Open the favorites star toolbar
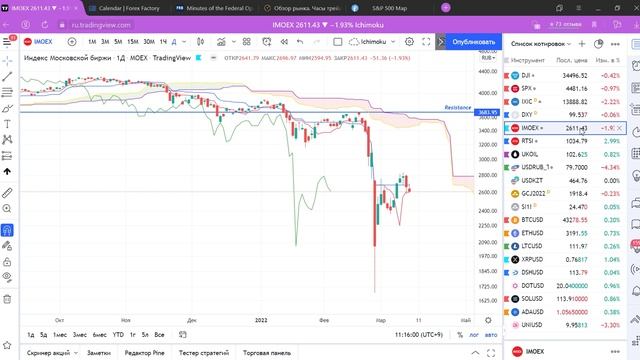The width and height of the screenshot is (640, 360). [x=7, y=345]
